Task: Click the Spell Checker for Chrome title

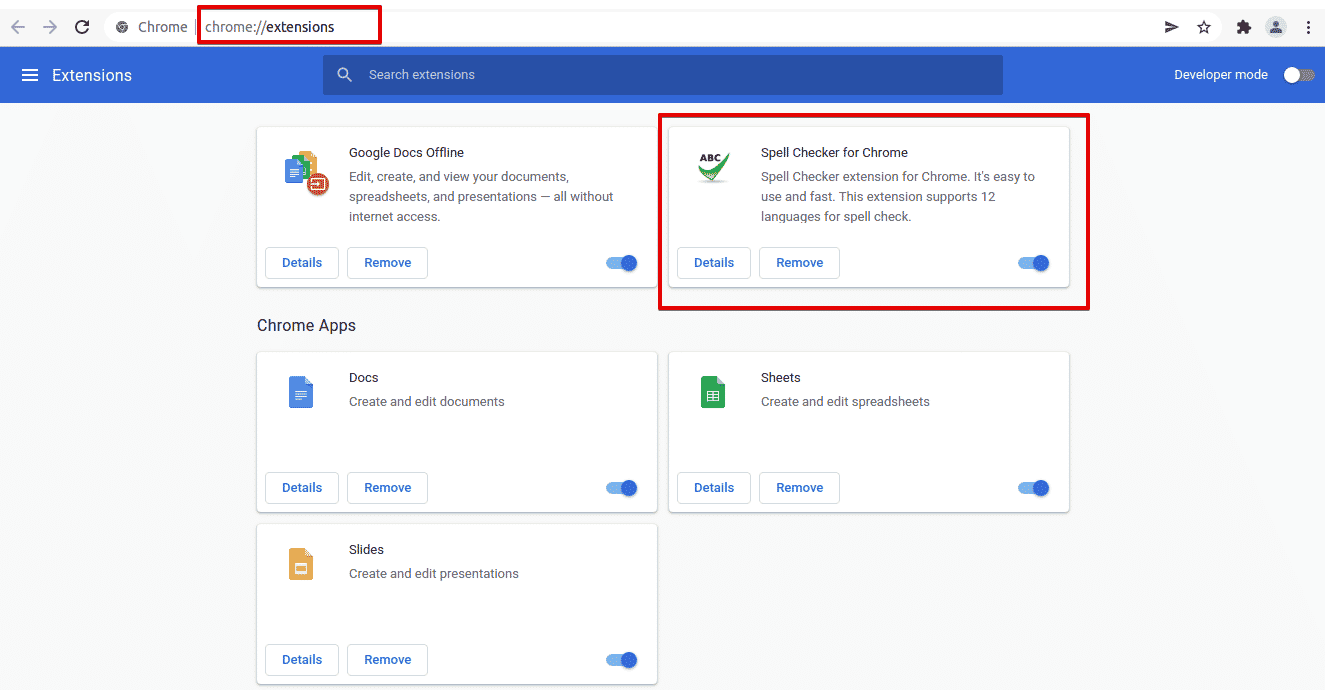Action: coord(834,153)
